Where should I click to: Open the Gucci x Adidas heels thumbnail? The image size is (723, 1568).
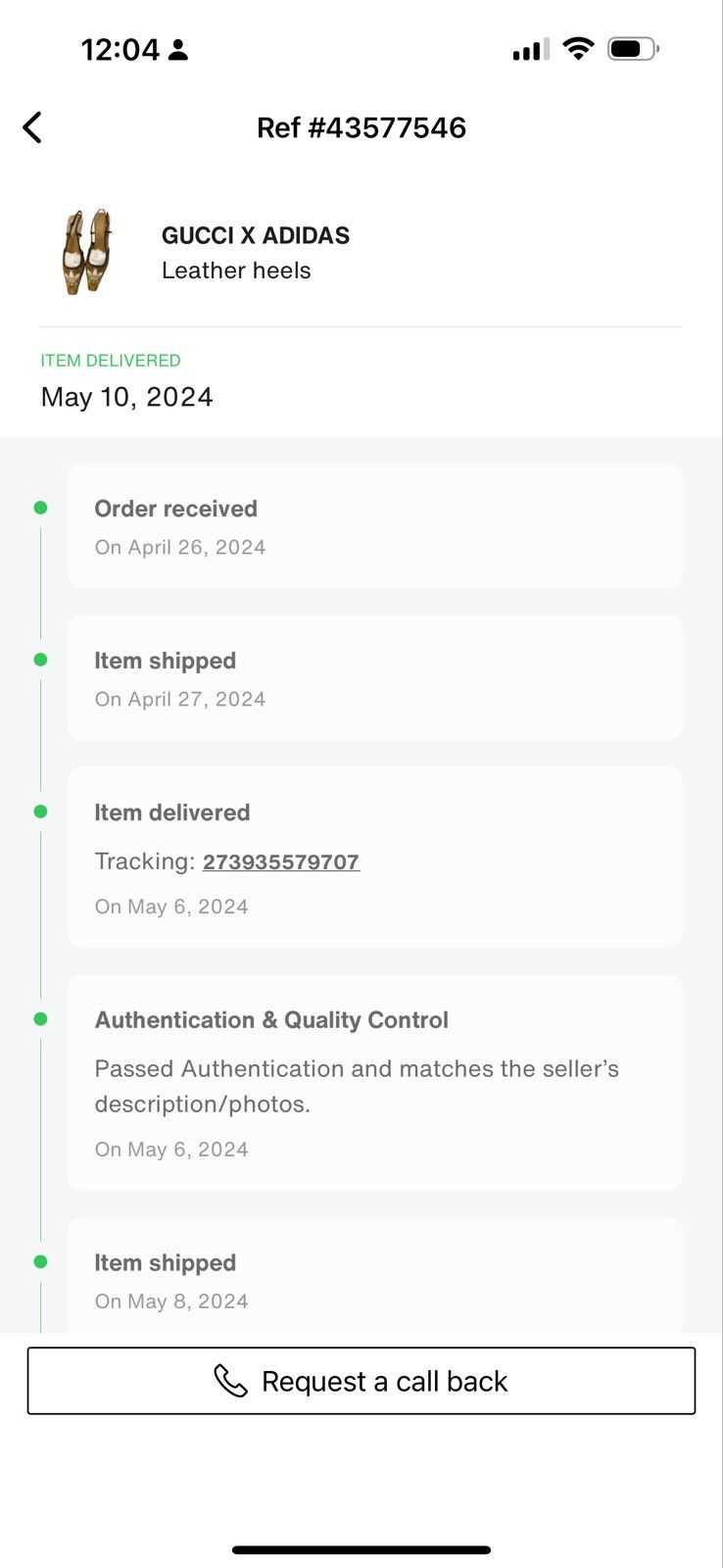[87, 252]
